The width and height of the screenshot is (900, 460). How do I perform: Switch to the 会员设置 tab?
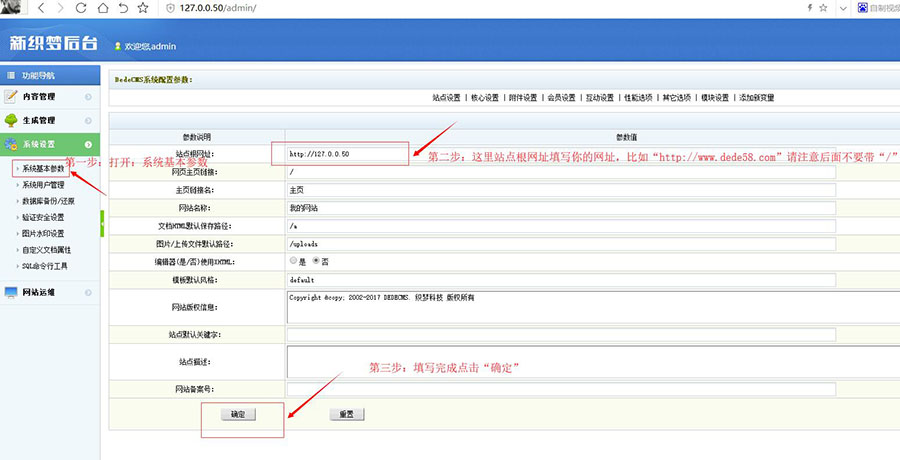tap(561, 98)
